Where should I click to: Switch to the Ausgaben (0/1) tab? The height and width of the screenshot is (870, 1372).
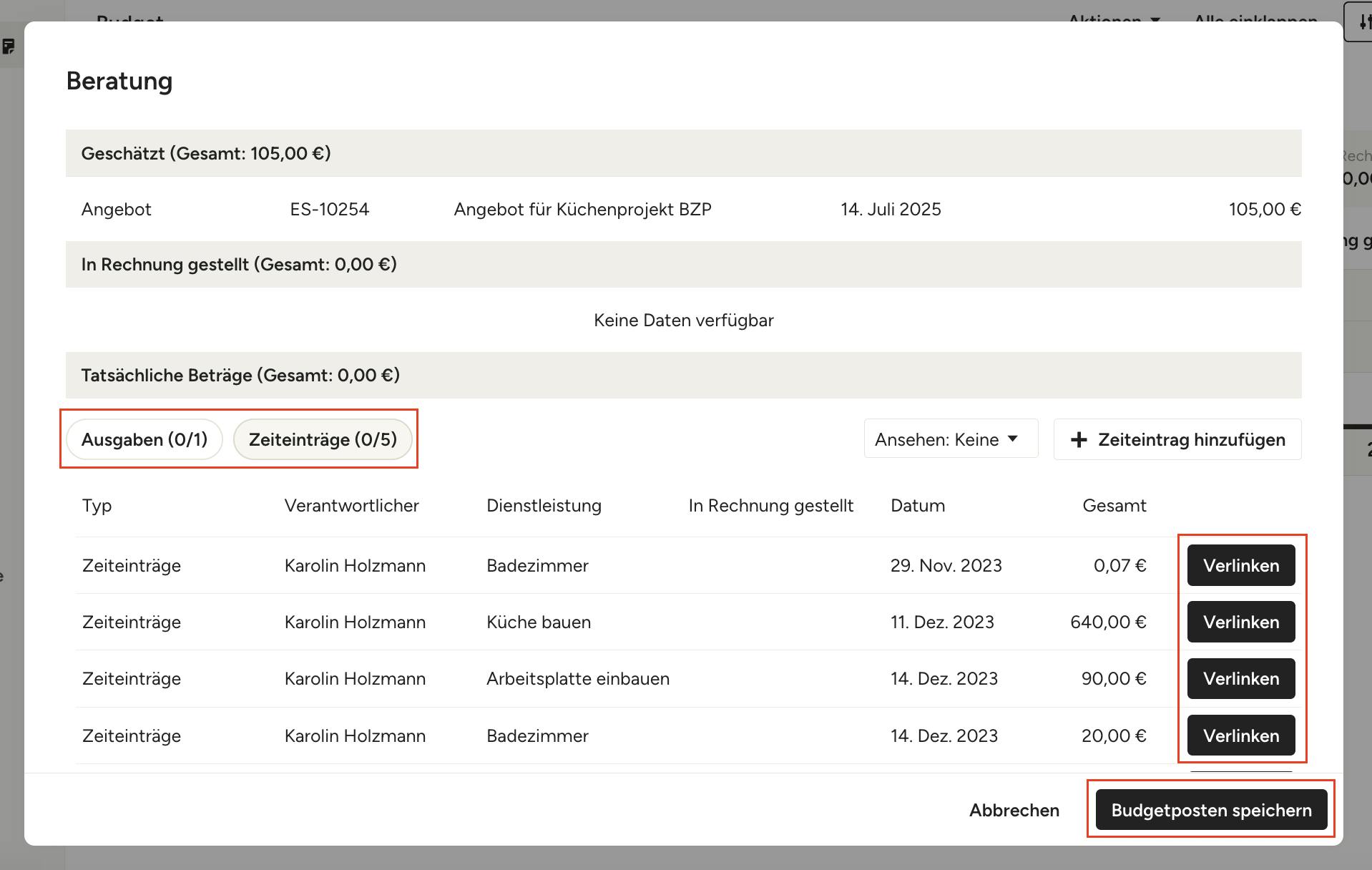click(x=144, y=439)
